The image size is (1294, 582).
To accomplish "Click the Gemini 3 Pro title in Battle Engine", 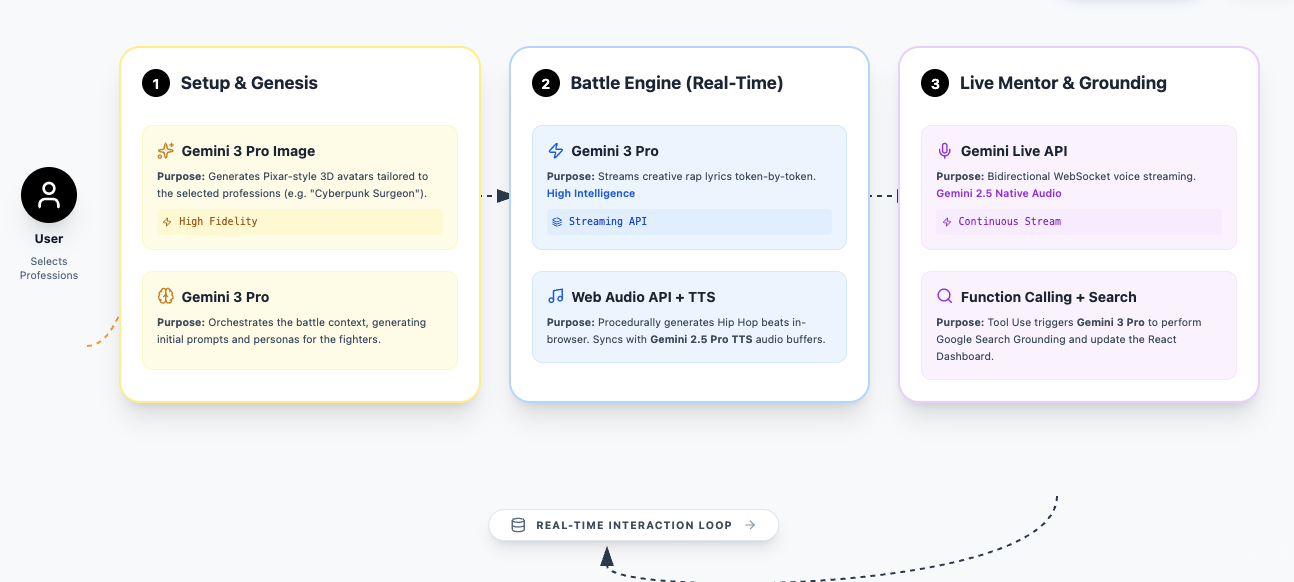I will pos(615,151).
